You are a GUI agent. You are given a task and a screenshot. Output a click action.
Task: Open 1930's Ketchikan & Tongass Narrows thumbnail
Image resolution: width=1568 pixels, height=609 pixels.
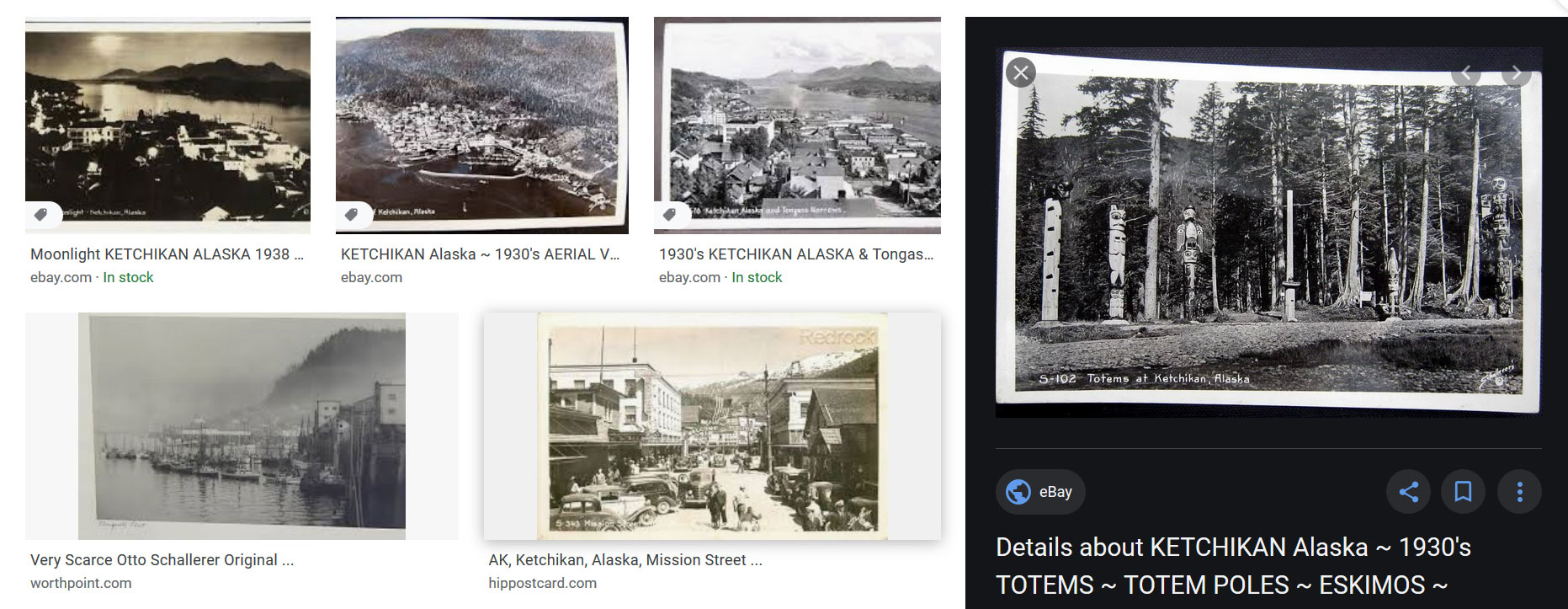pos(797,126)
